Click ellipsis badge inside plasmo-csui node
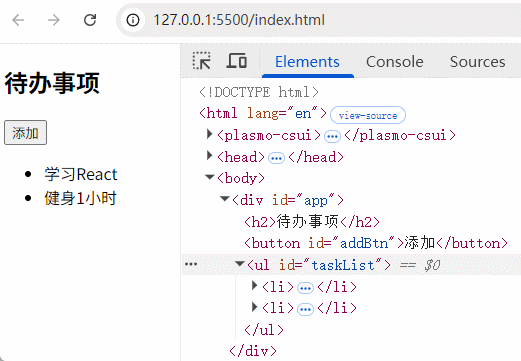 pyautogui.click(x=332, y=136)
